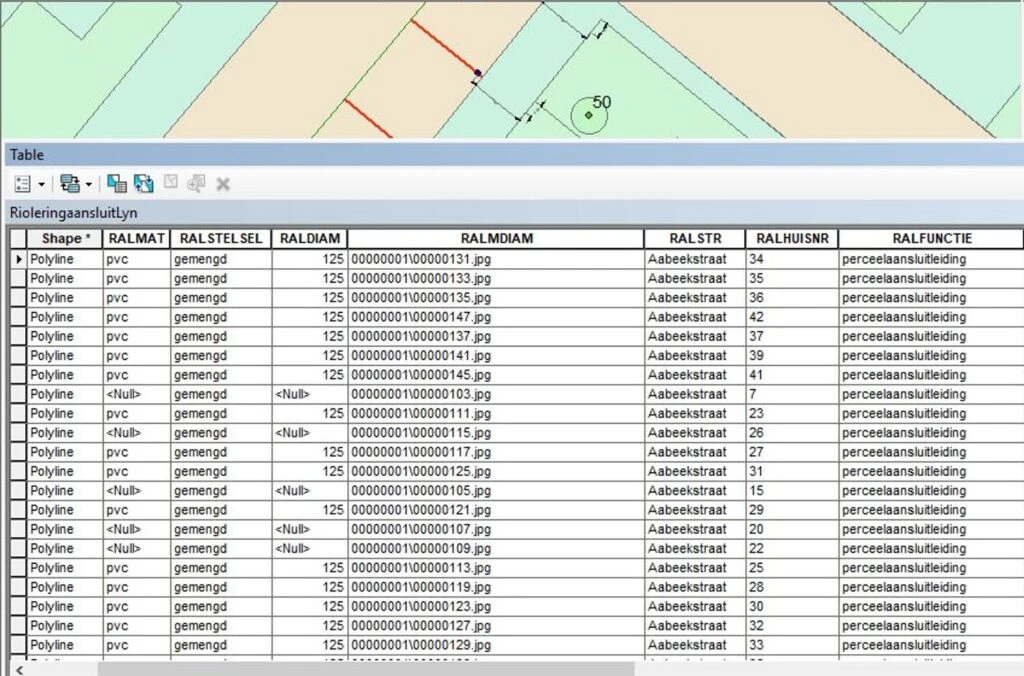Image resolution: width=1024 pixels, height=676 pixels.
Task: Open the Table Options menu icon
Action: point(23,184)
